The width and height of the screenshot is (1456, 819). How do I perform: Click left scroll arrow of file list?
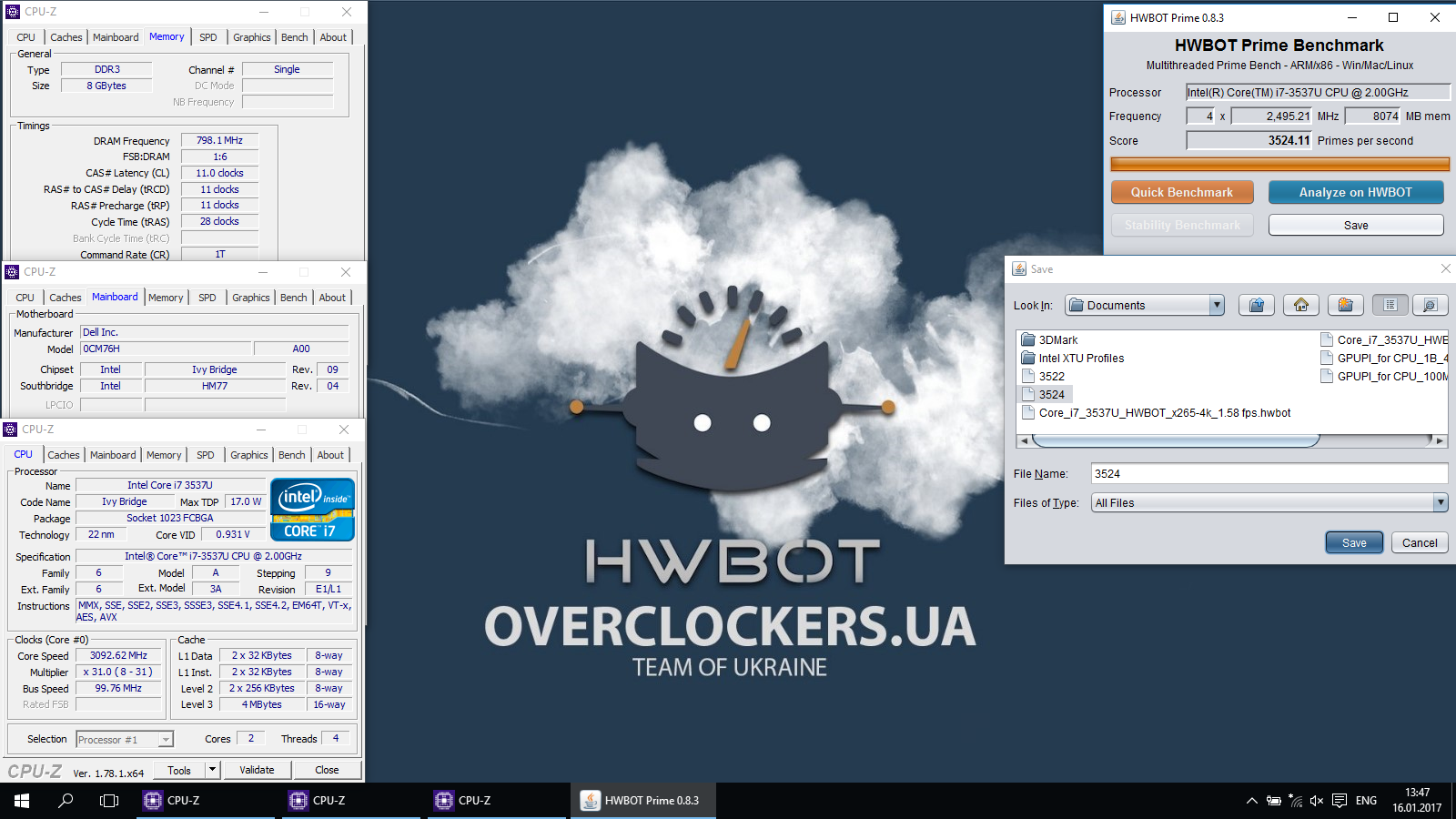pyautogui.click(x=1024, y=440)
